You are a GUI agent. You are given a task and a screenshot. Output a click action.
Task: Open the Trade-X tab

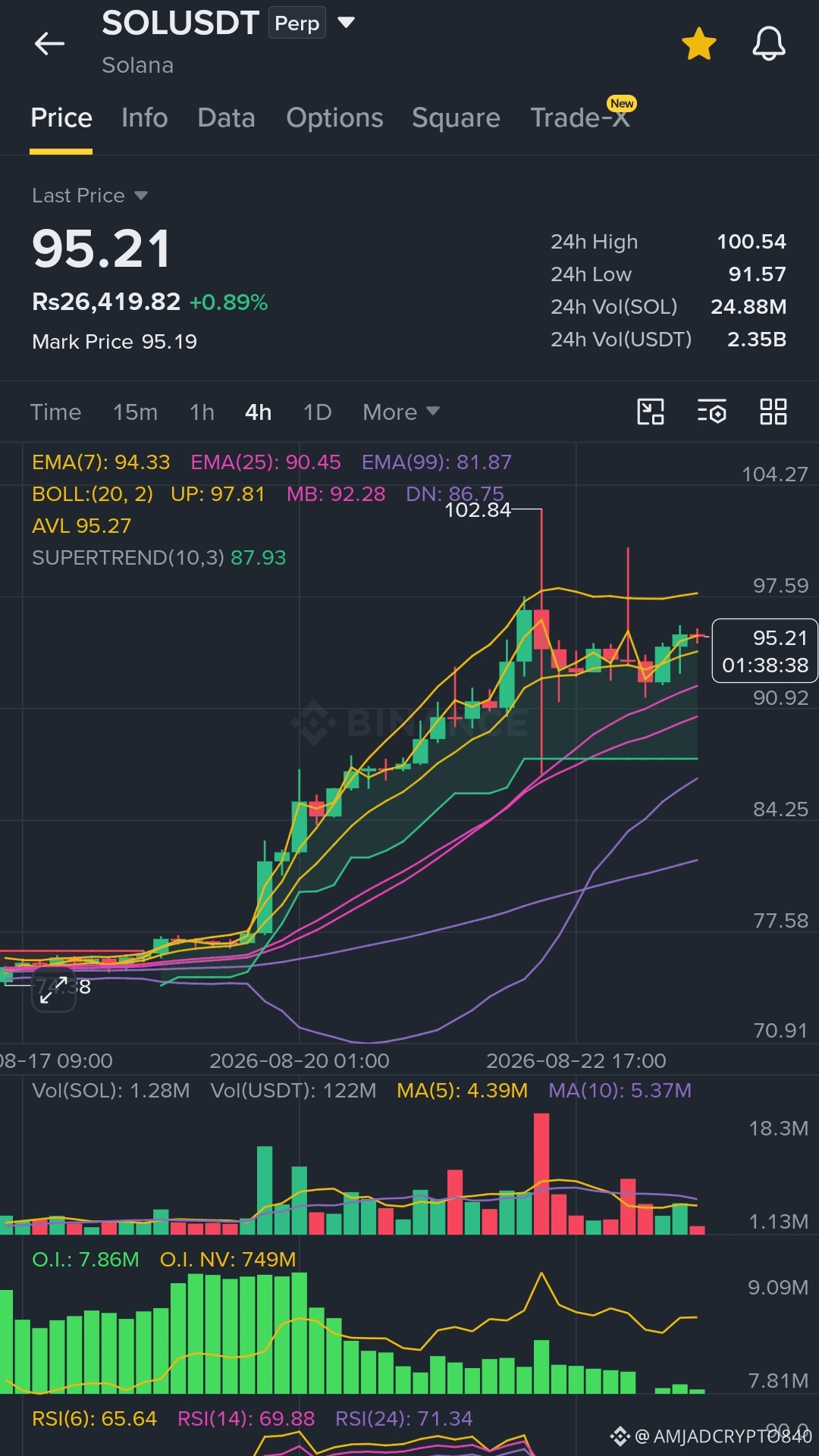[580, 118]
